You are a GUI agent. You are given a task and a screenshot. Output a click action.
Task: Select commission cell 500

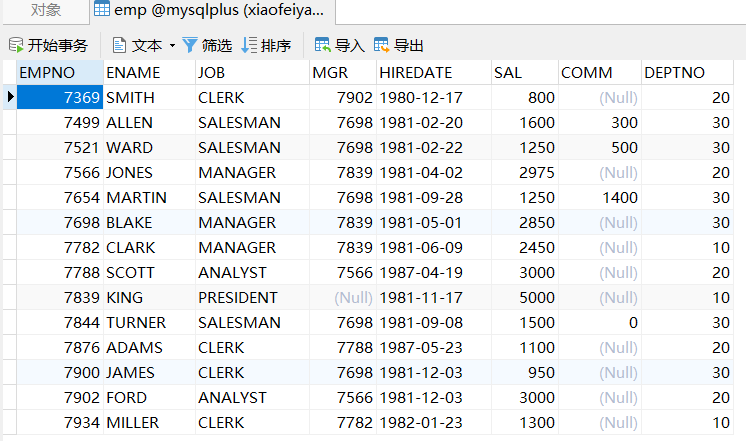click(600, 147)
